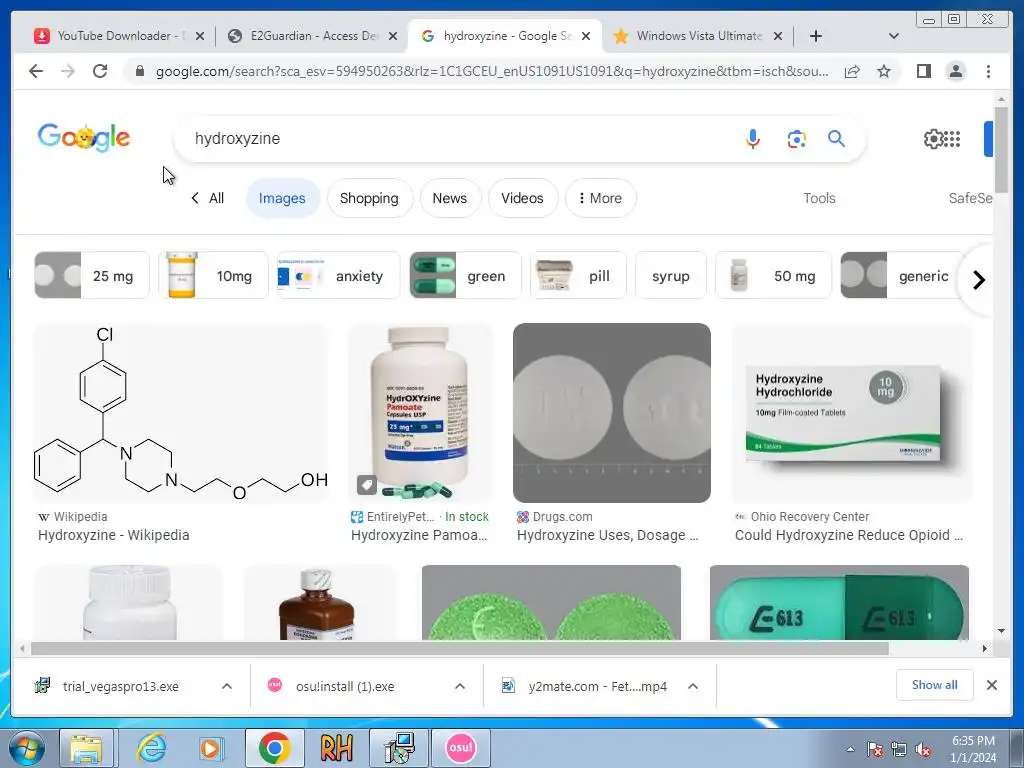Filter images by the anxiety chip
The image size is (1024, 768).
pyautogui.click(x=339, y=275)
